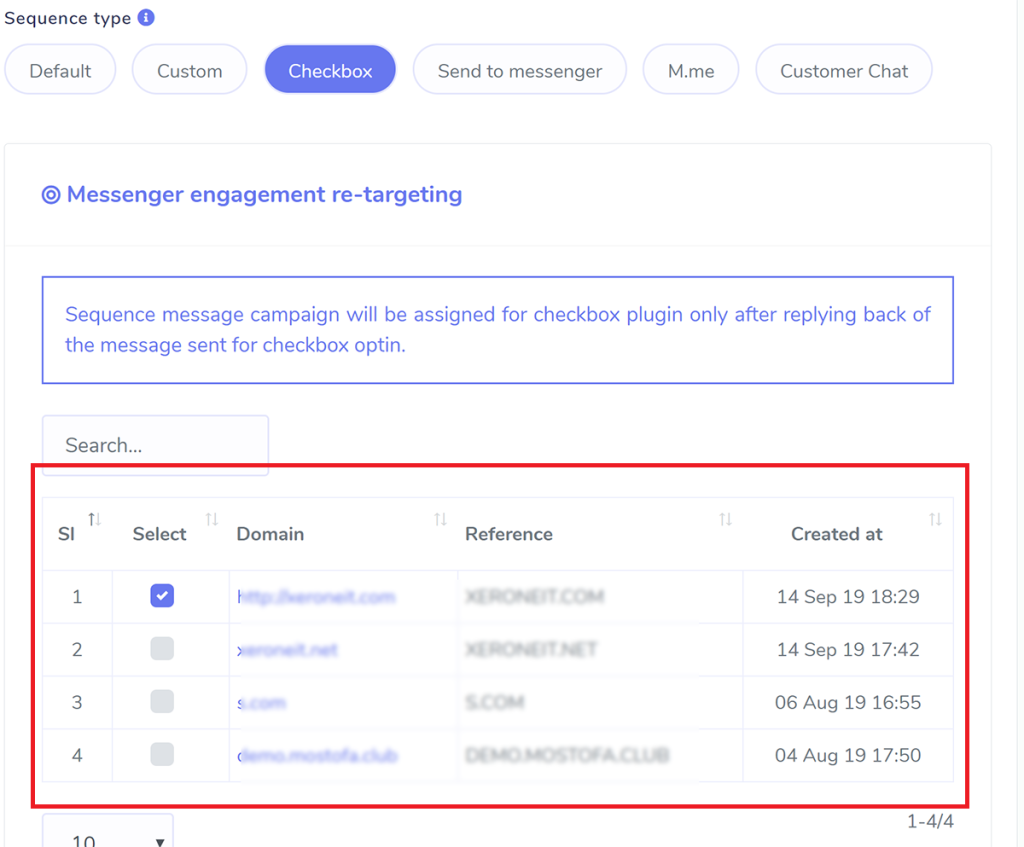Select the checkbox in row 3
Screen dimensions: 1024x847
161,702
